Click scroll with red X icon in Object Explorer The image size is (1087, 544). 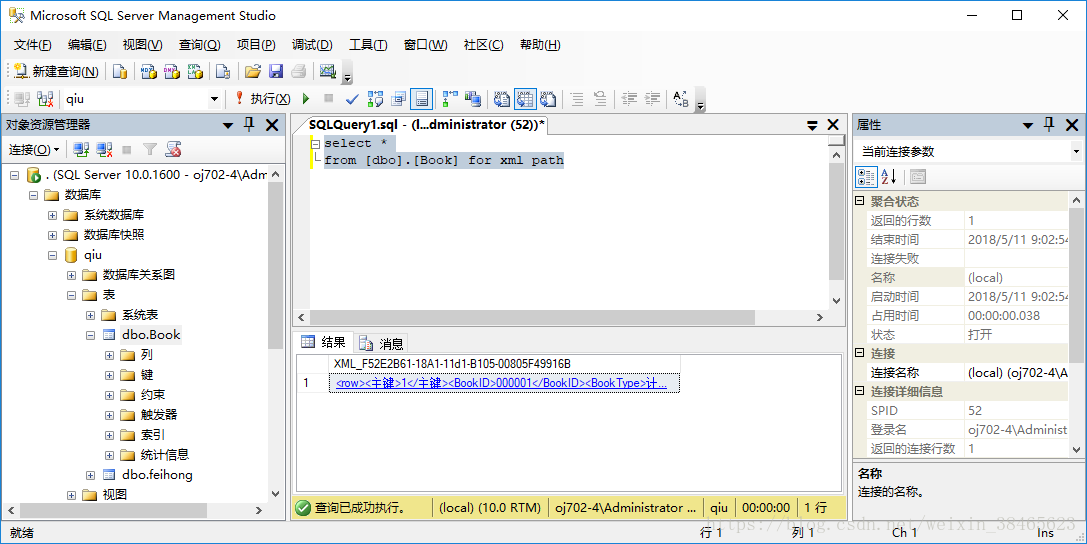click(x=173, y=150)
